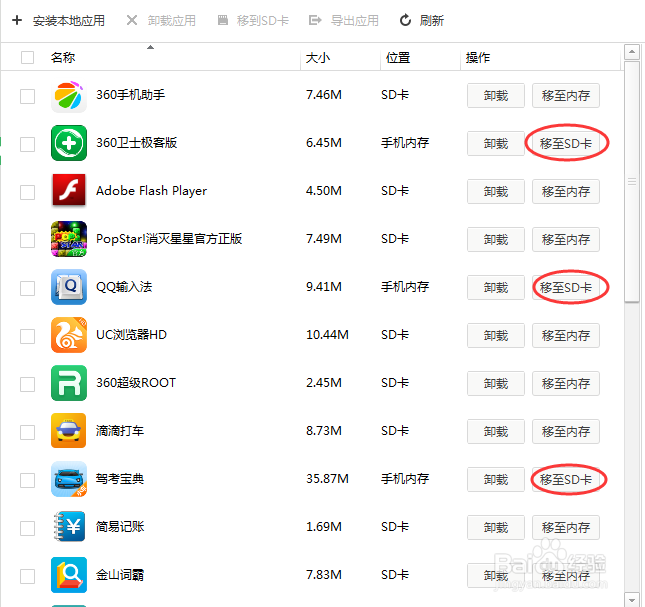Viewport: 645px width, 607px height.
Task: Click the PopStar game icon
Action: (69, 239)
